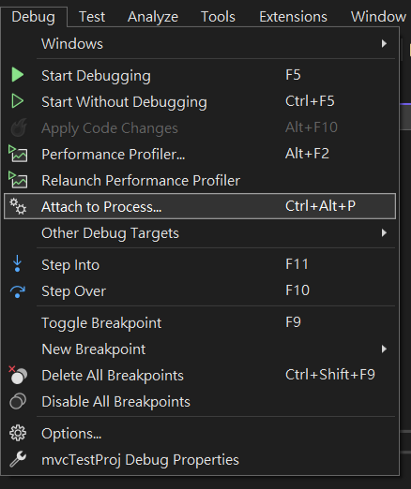Open the Tools menu

pyautogui.click(x=218, y=17)
